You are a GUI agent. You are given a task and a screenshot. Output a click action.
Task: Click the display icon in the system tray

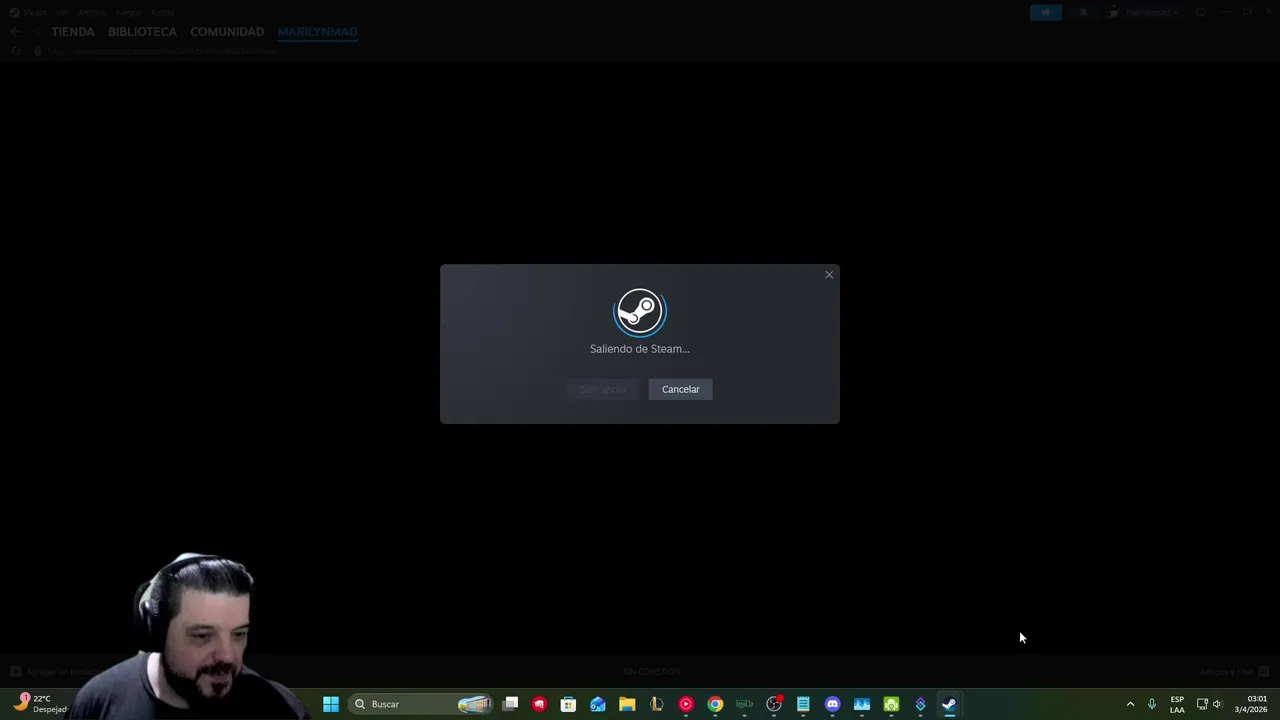1202,704
